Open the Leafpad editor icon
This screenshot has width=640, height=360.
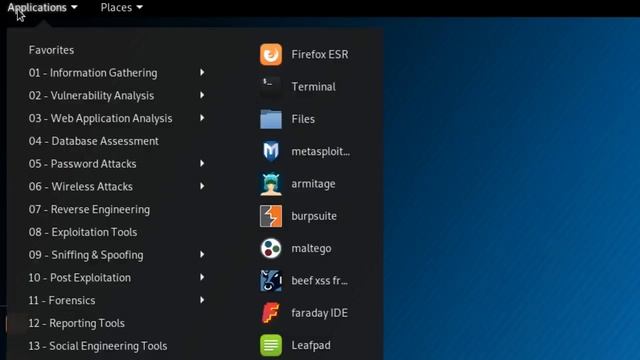(271, 345)
